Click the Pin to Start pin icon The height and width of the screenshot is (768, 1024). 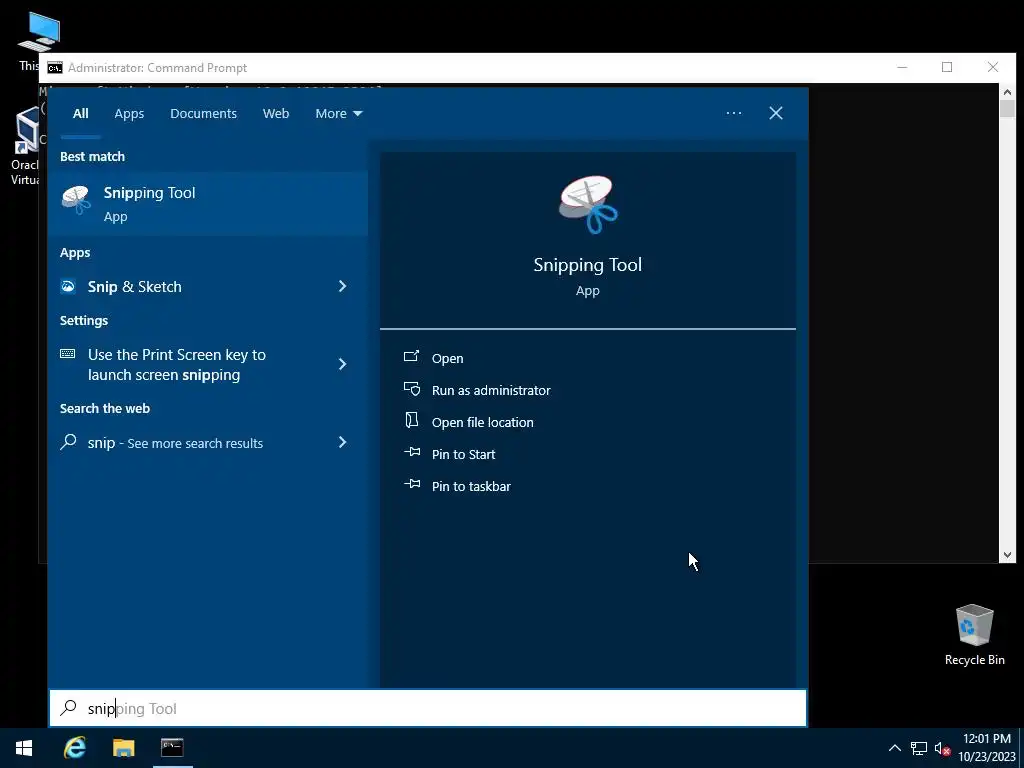point(411,452)
